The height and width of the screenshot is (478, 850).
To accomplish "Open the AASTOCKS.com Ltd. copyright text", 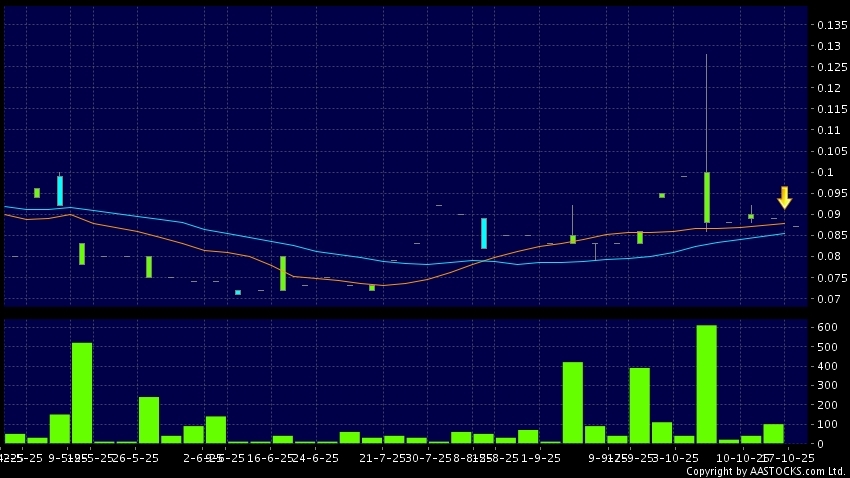I will pyautogui.click(x=768, y=471).
